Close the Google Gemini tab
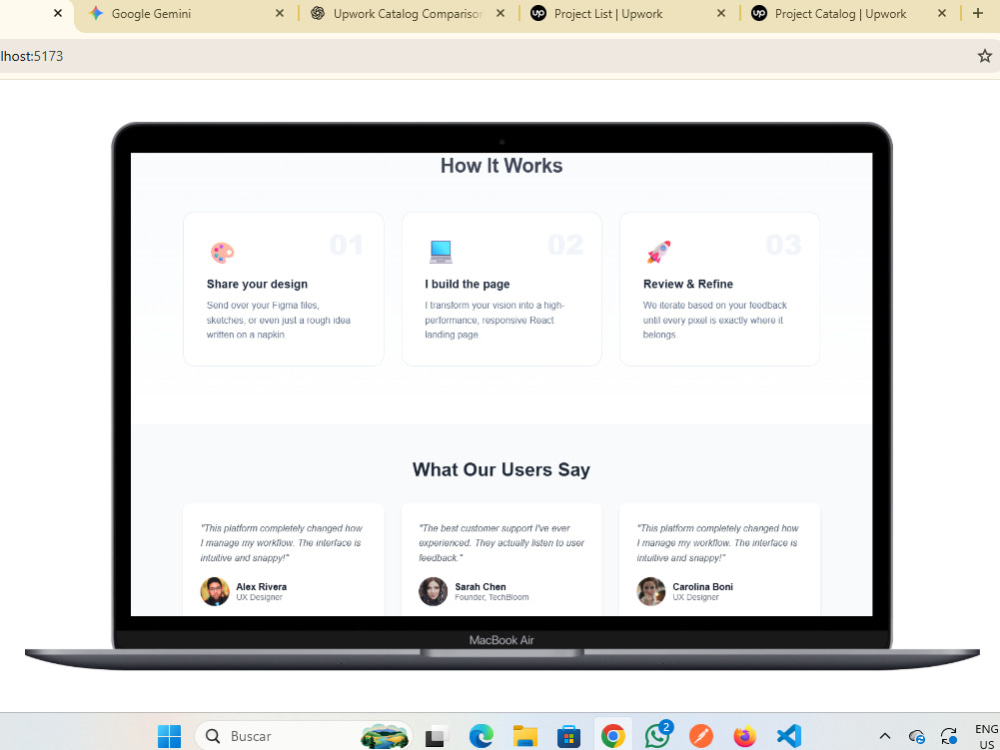Viewport: 1000px width, 750px height. tap(279, 13)
